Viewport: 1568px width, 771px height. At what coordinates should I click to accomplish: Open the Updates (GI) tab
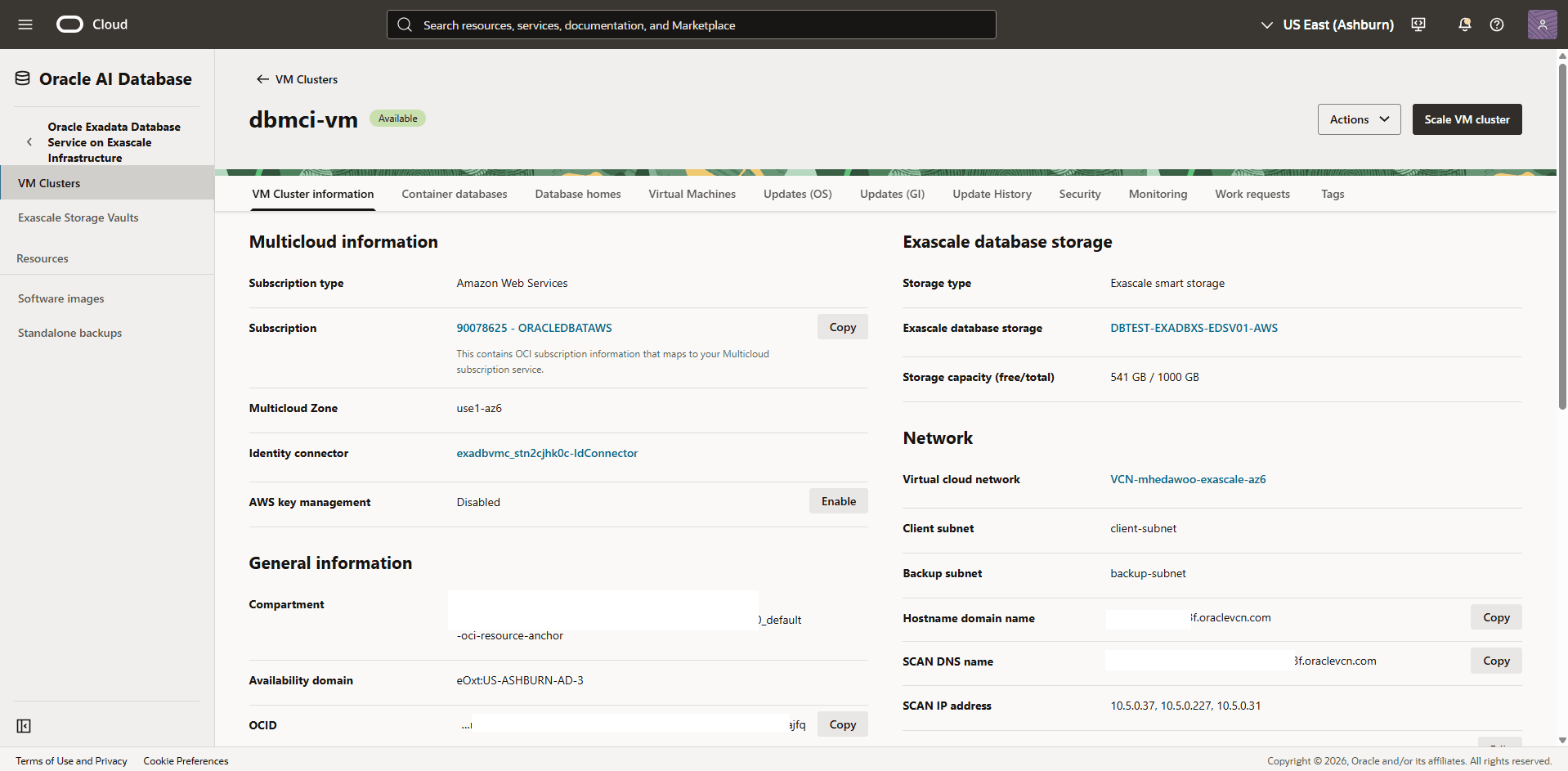(x=892, y=194)
